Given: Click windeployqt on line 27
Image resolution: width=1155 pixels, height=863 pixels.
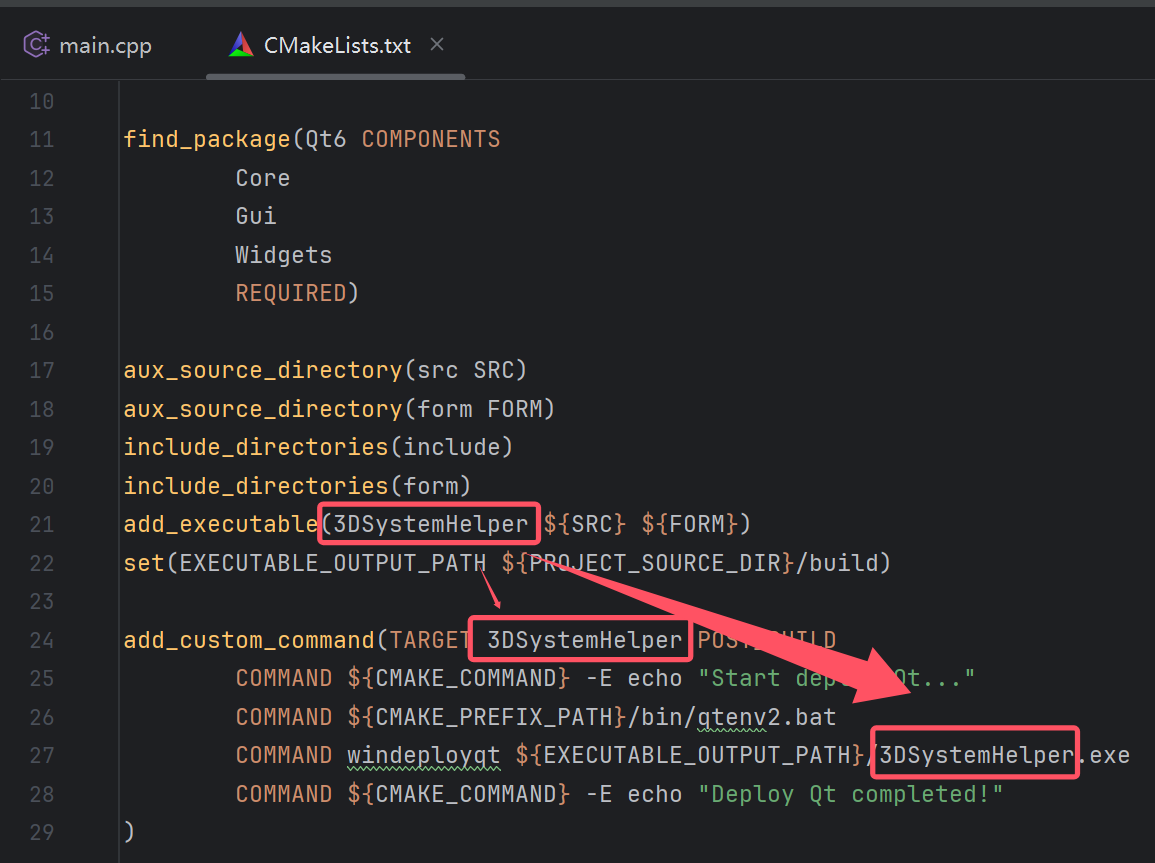Looking at the screenshot, I should [424, 755].
